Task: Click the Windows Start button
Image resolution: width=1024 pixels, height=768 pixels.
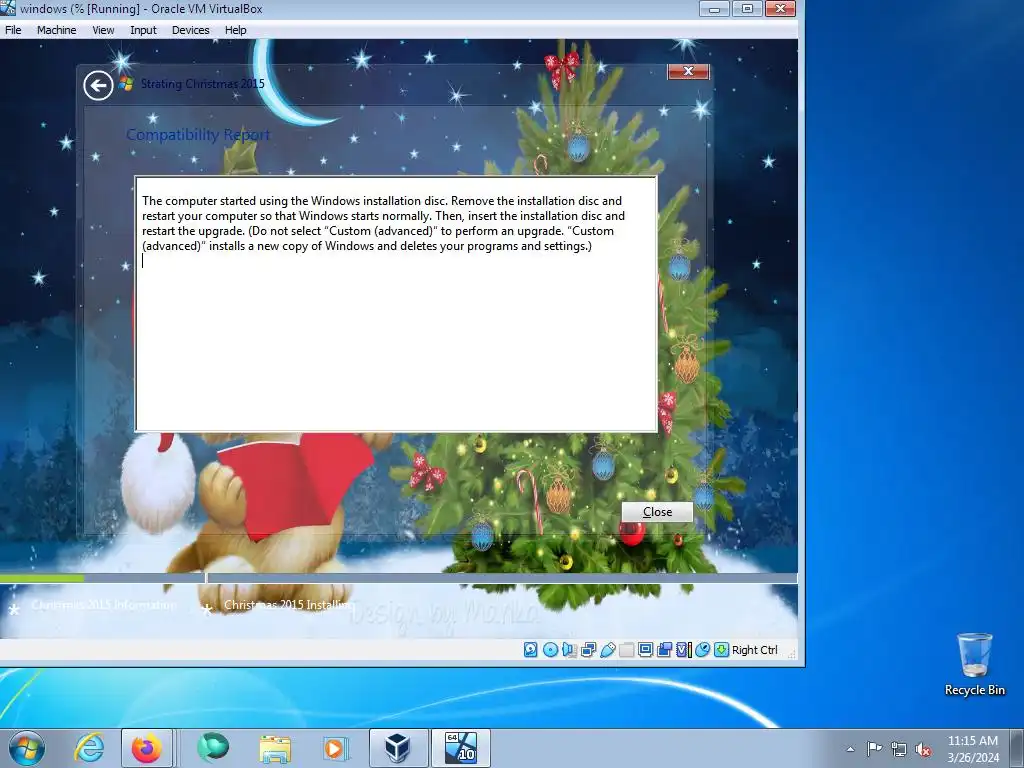Action: 27,748
